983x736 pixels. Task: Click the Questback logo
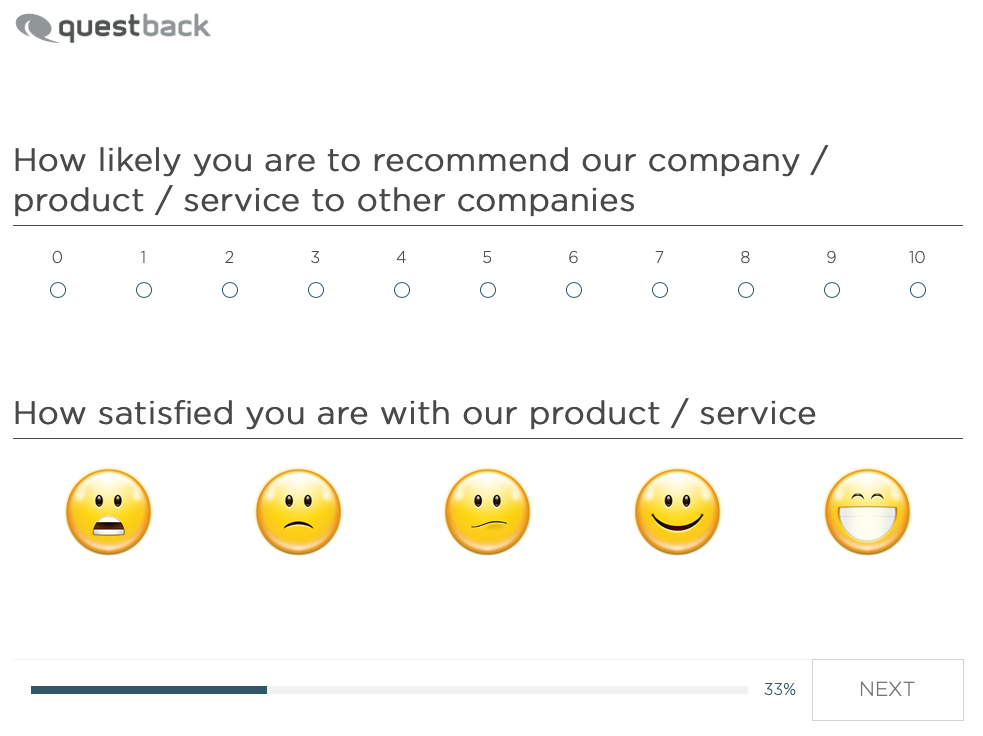point(113,28)
